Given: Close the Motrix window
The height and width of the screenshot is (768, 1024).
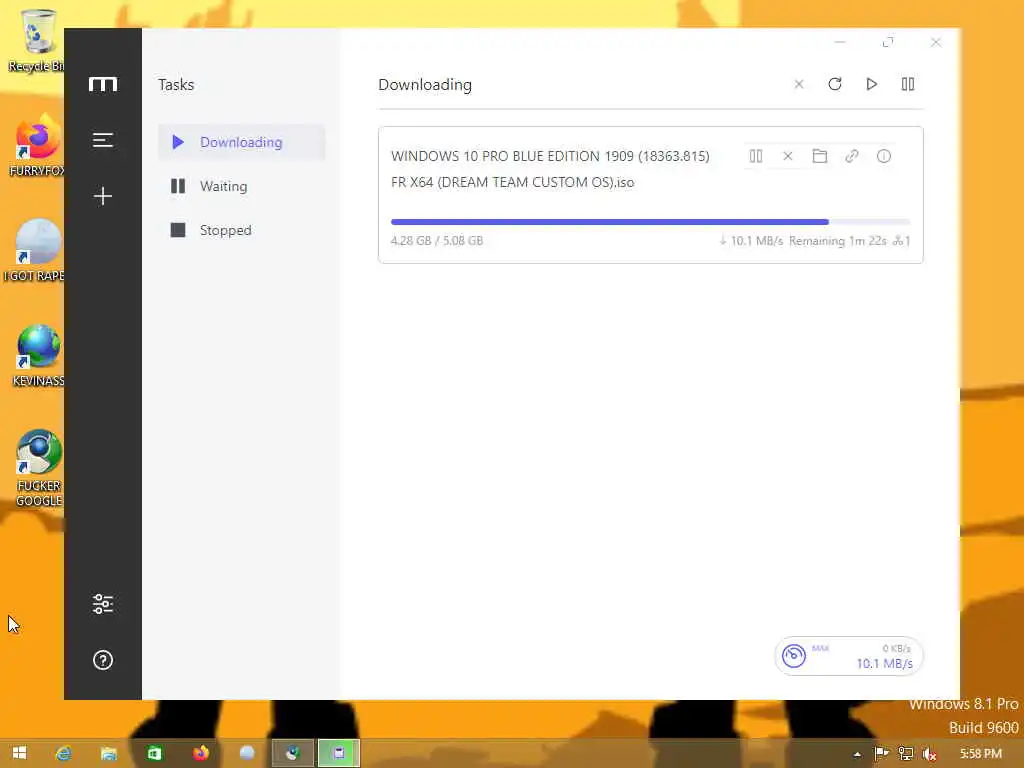Looking at the screenshot, I should coord(936,42).
